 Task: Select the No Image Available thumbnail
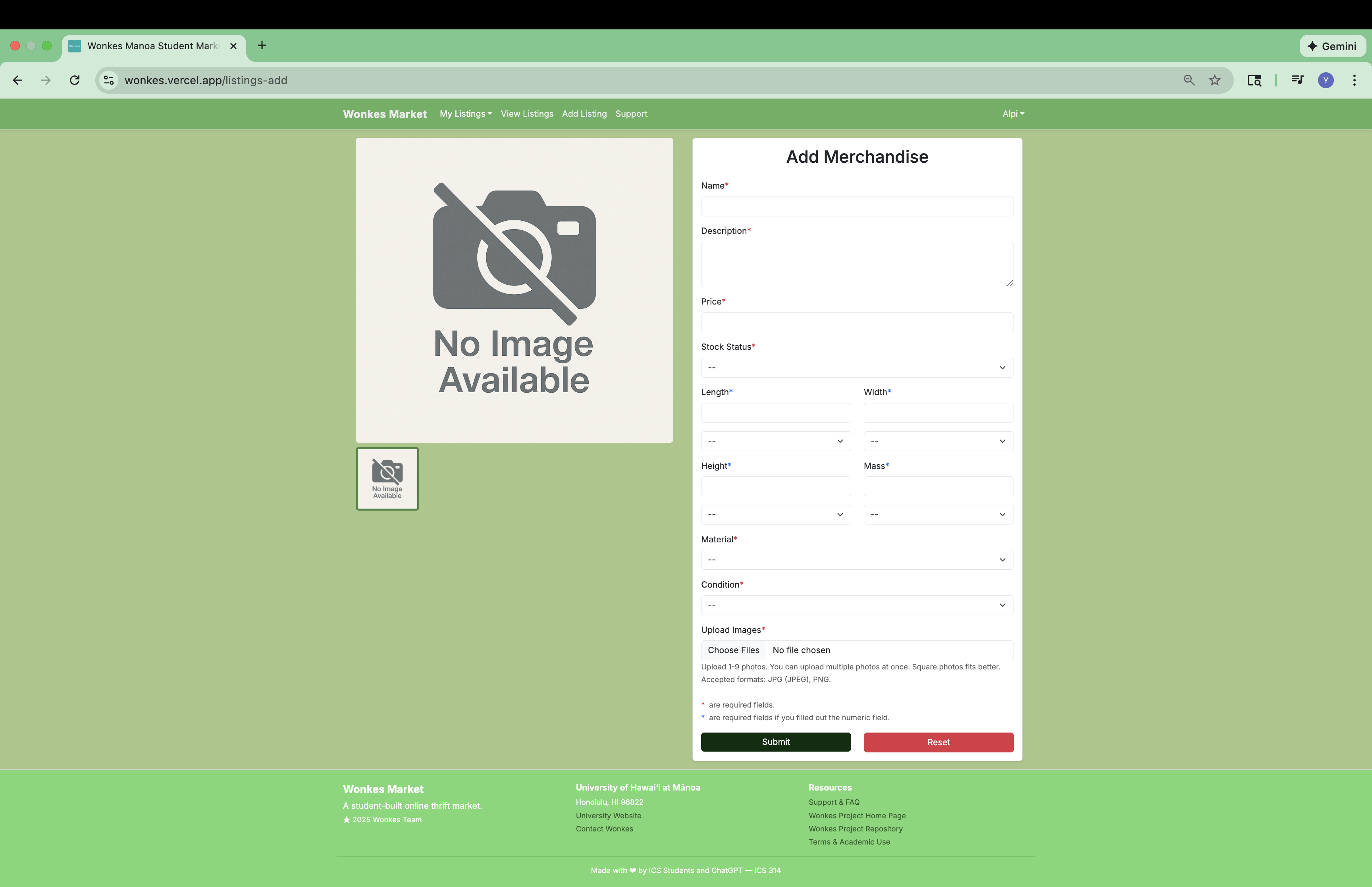387,478
